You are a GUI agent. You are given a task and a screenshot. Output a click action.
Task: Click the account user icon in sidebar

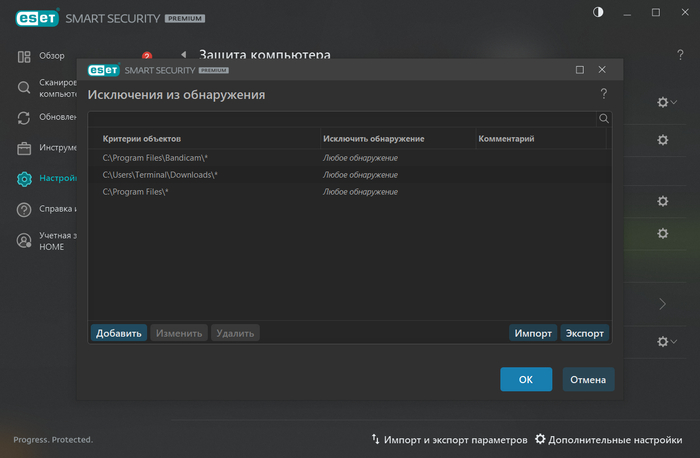click(x=24, y=240)
